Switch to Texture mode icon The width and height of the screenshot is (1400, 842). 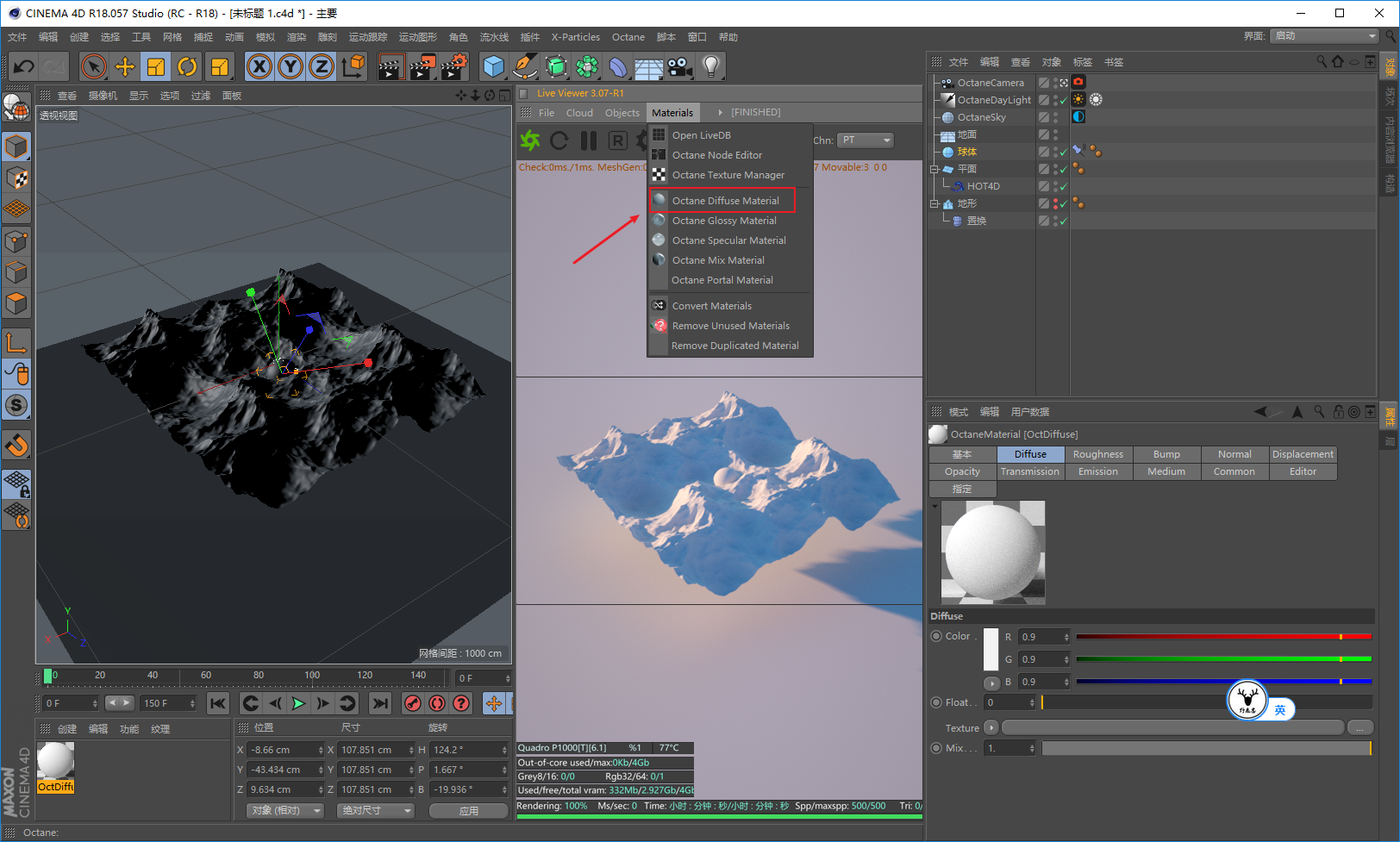click(16, 178)
